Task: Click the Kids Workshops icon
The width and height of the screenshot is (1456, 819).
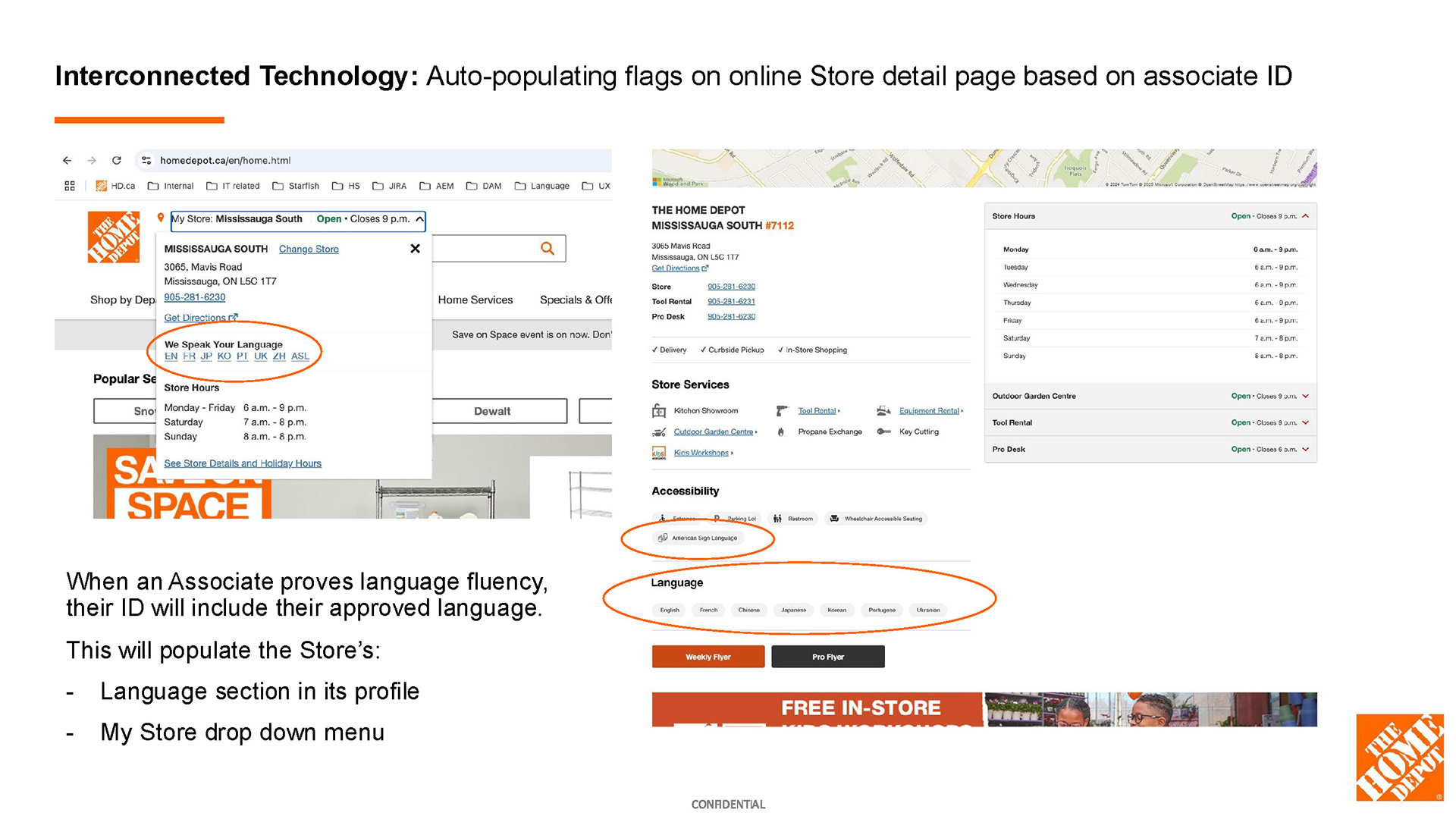Action: click(659, 453)
